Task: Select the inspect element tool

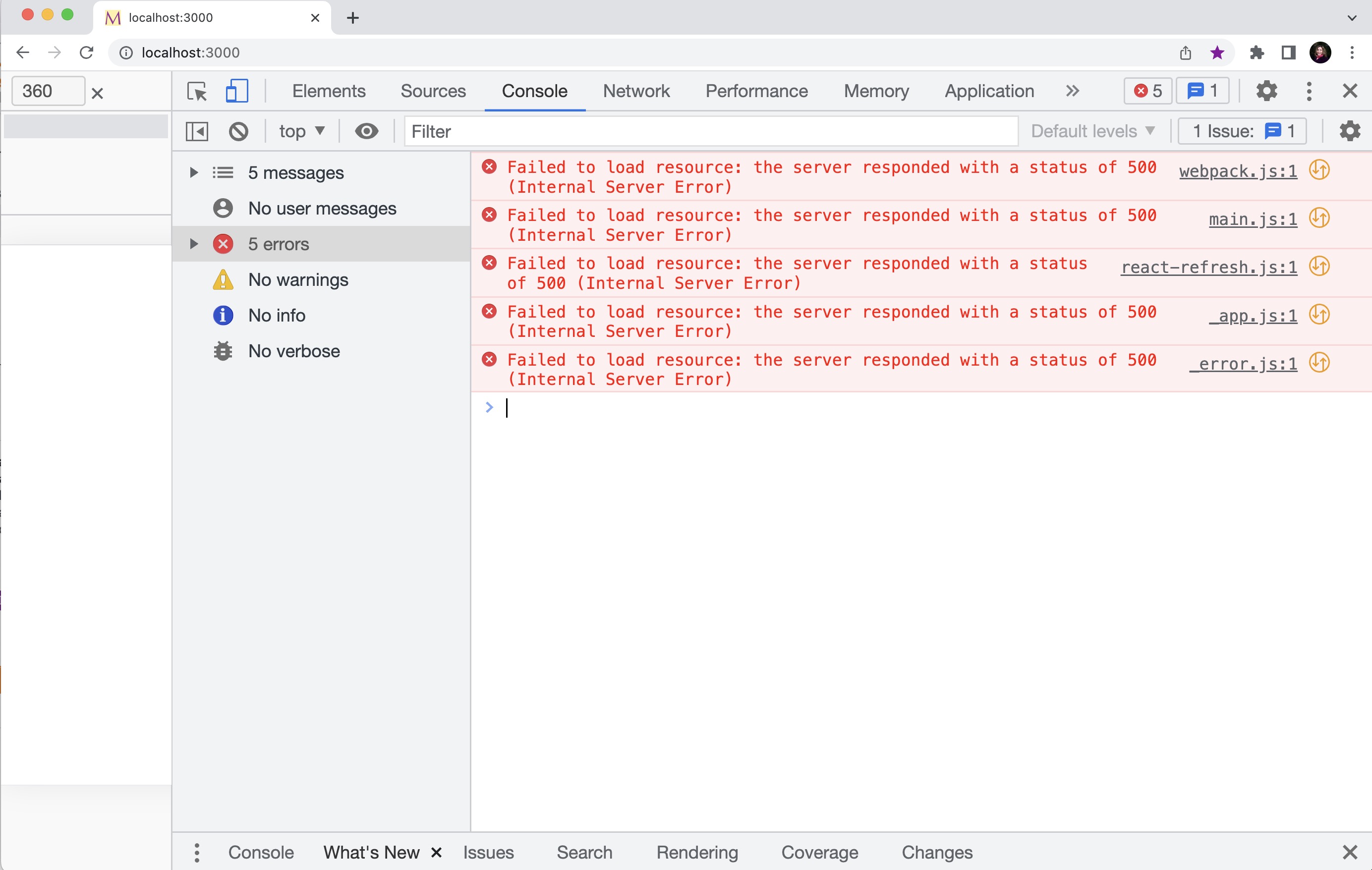Action: [x=197, y=91]
